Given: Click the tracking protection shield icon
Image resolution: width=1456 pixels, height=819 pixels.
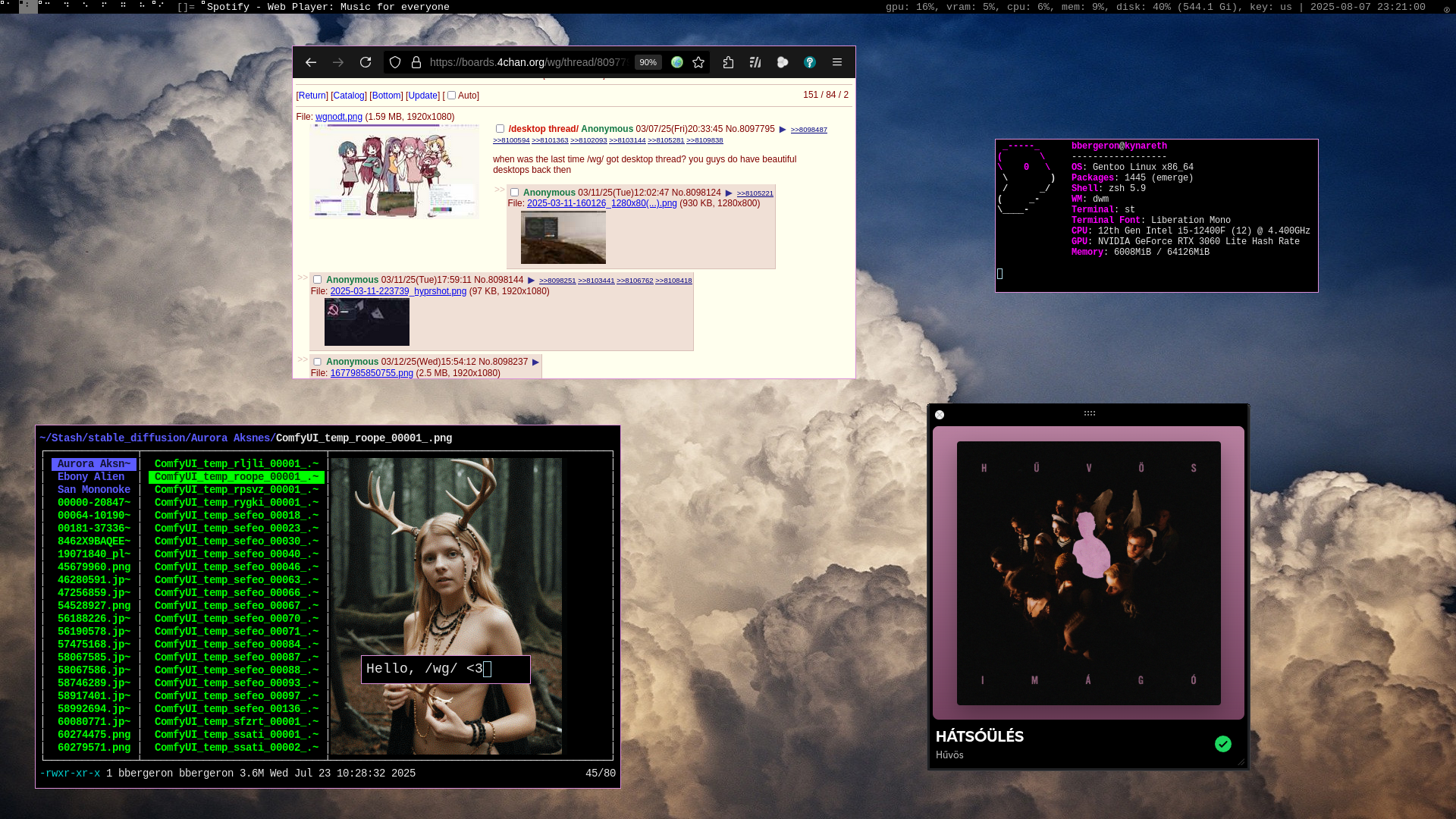Looking at the screenshot, I should [x=395, y=62].
